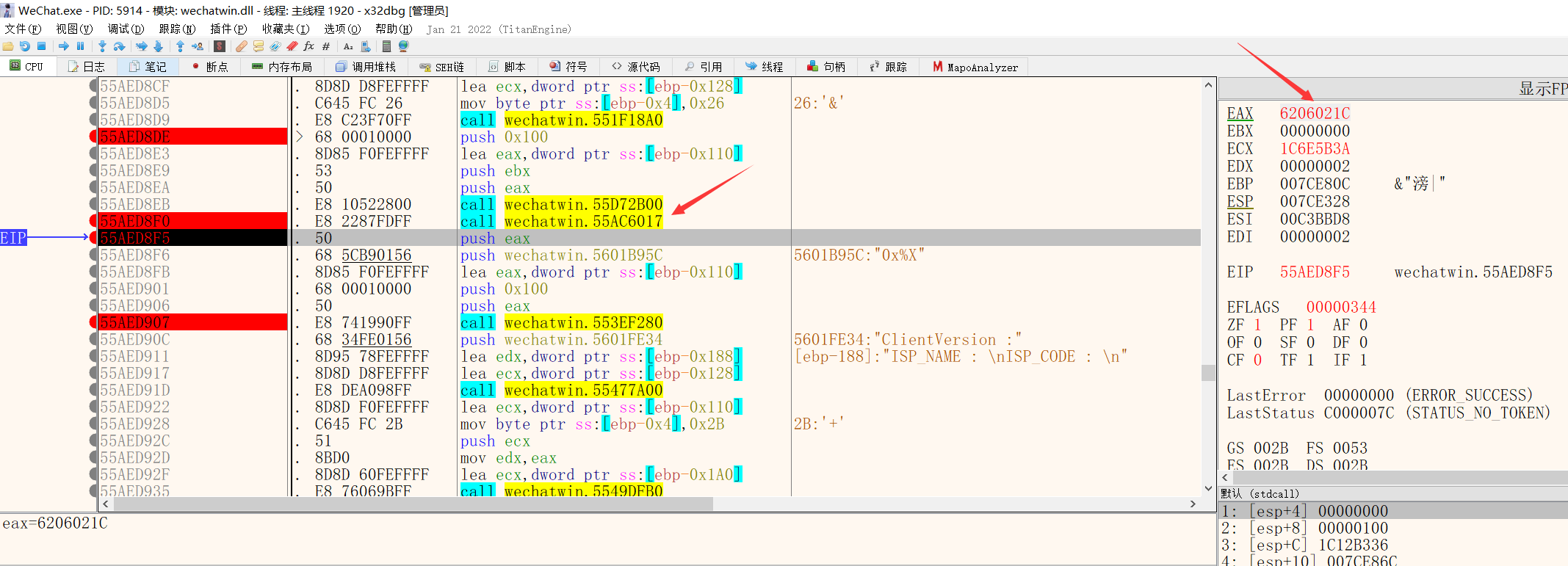Switch to the 日志 tab
The height and width of the screenshot is (566, 1568).
click(87, 67)
